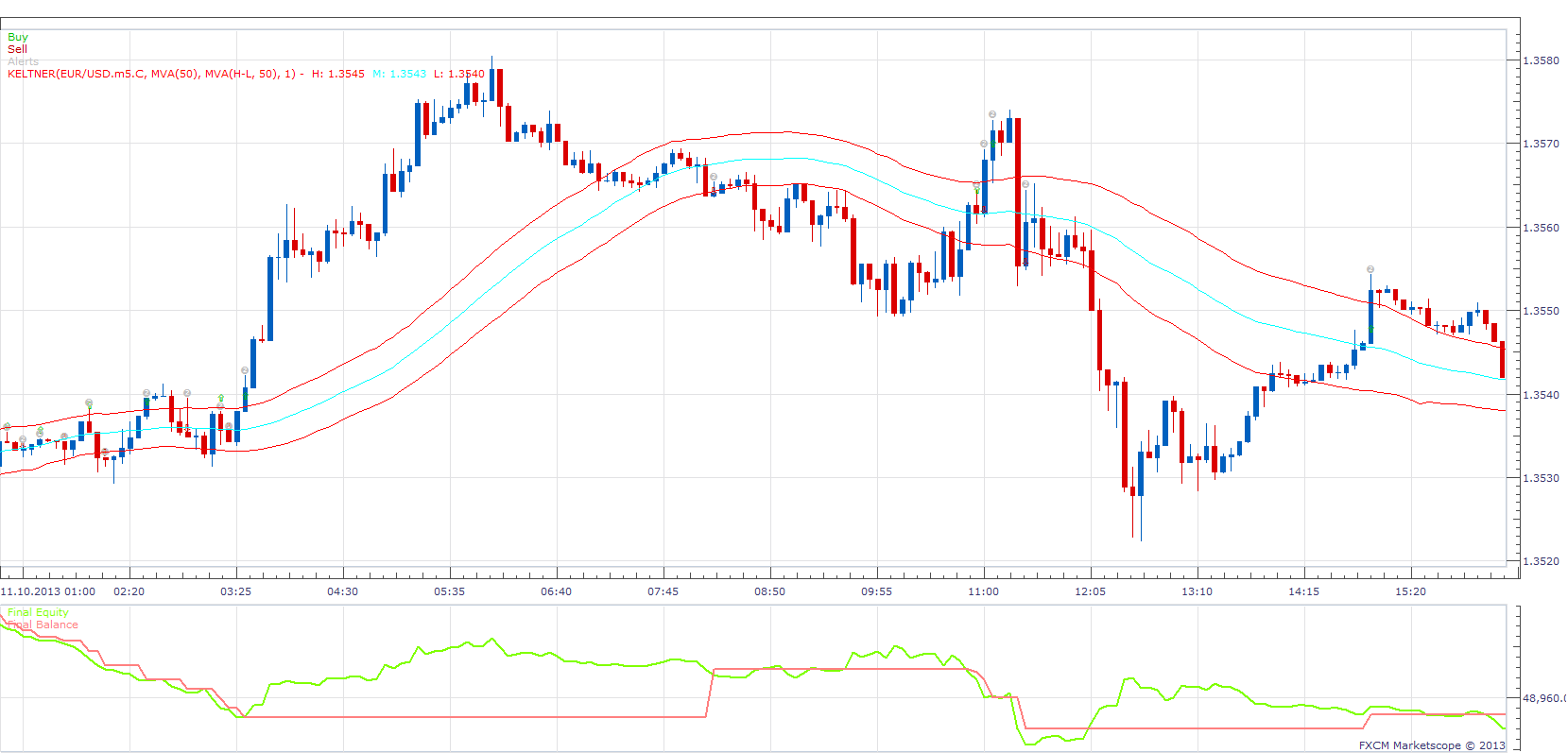The width and height of the screenshot is (1568, 753).
Task: Click the 05:35 time axis label
Action: point(449,591)
